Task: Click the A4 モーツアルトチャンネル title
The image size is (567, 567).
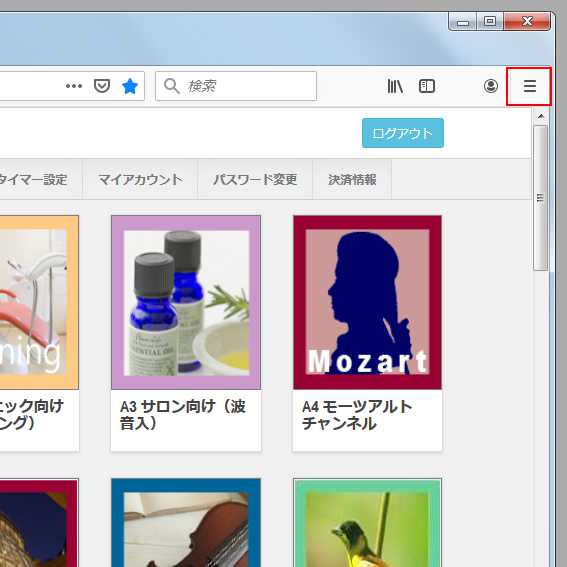Action: coord(357,415)
